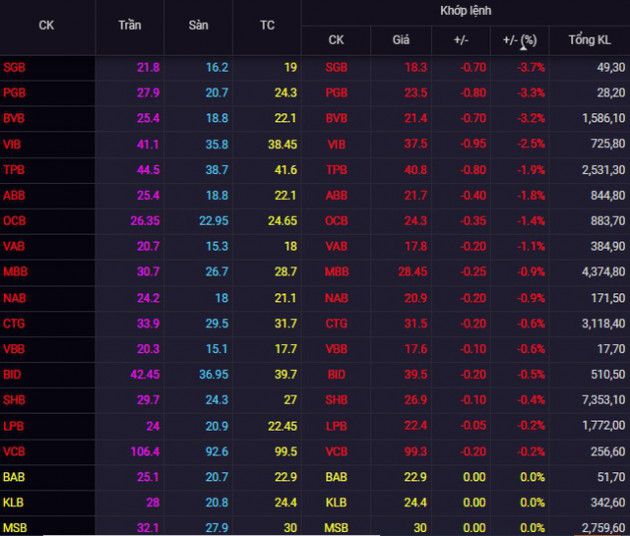
Task: Click MBB total volume 4,374,80
Action: (x=603, y=272)
